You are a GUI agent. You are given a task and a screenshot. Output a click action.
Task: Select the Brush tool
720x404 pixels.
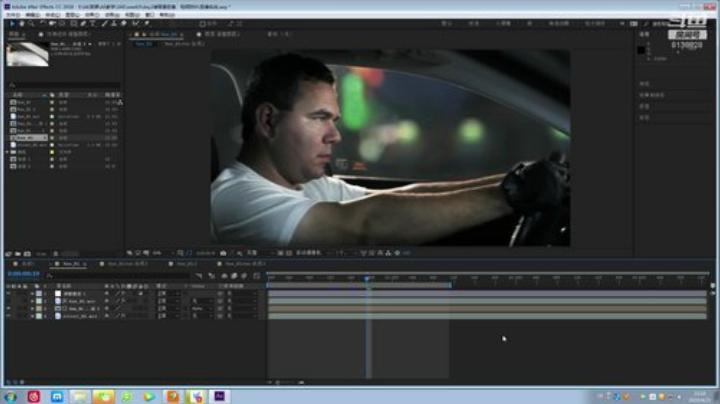105,23
